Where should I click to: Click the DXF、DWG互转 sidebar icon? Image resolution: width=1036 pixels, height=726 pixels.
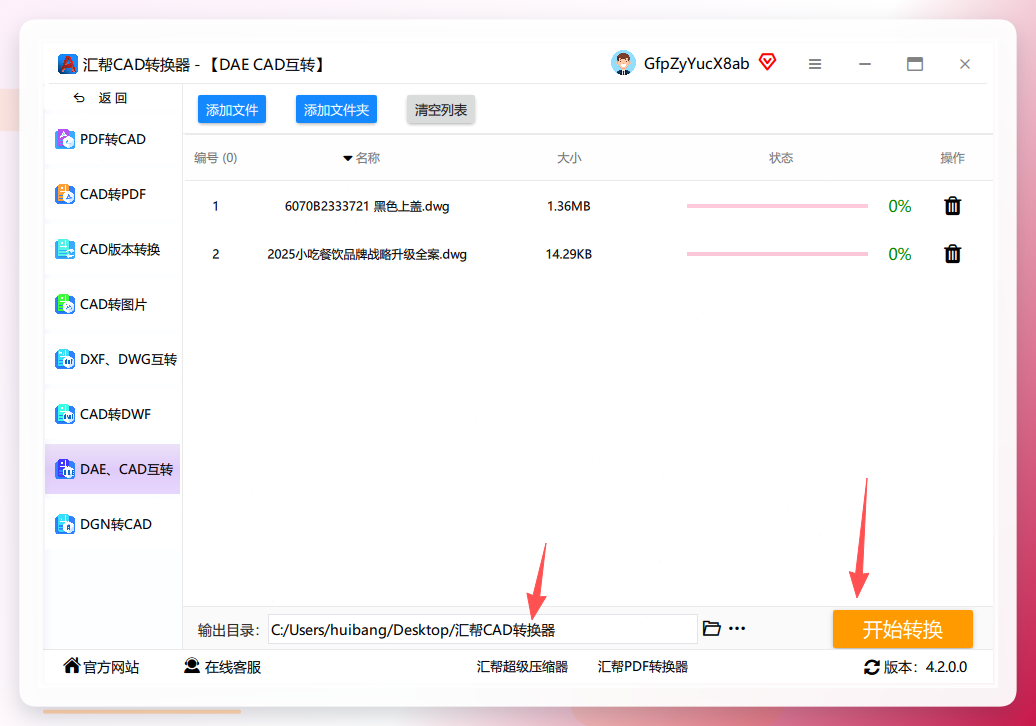click(x=65, y=359)
